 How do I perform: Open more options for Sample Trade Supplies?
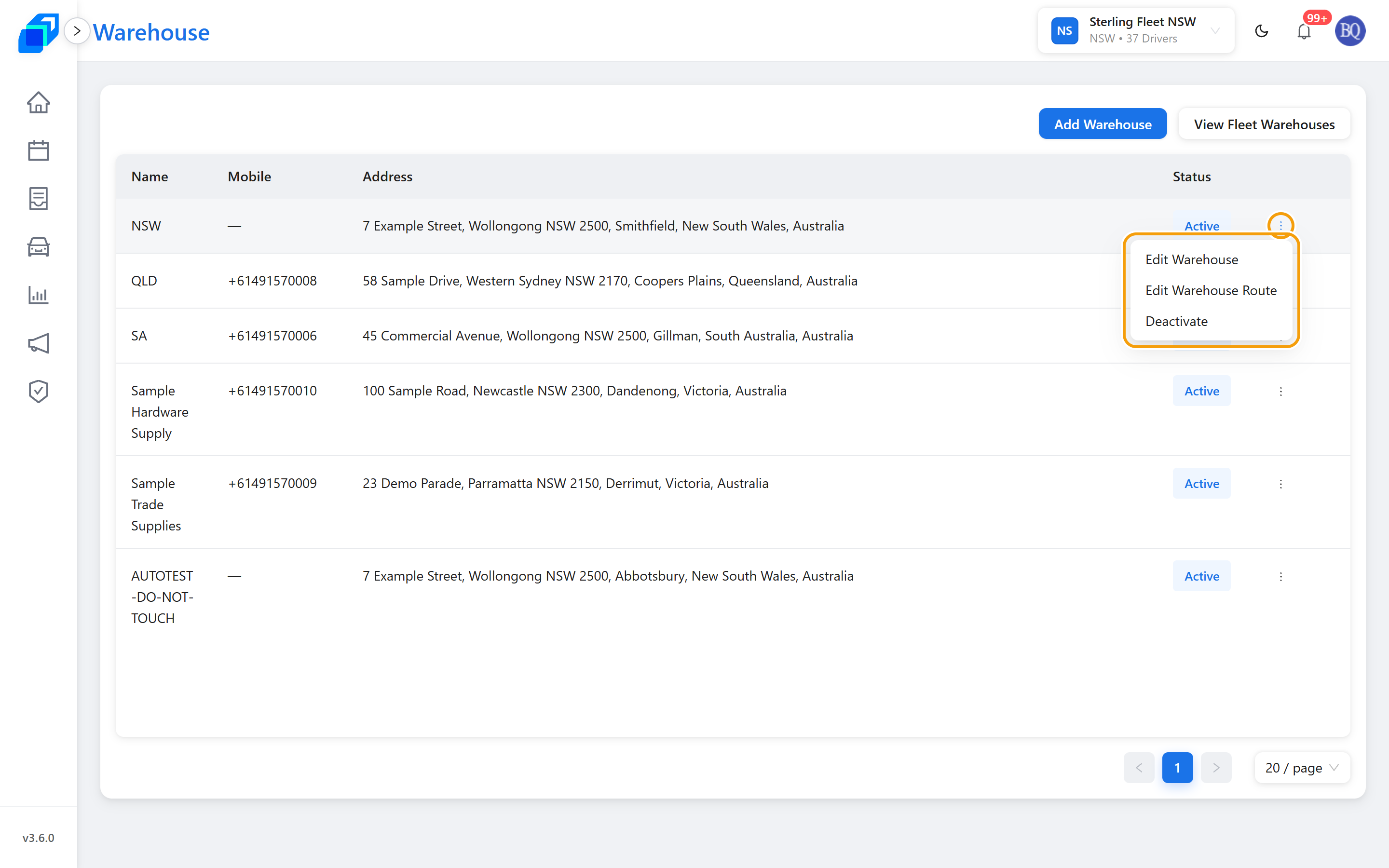click(1280, 484)
